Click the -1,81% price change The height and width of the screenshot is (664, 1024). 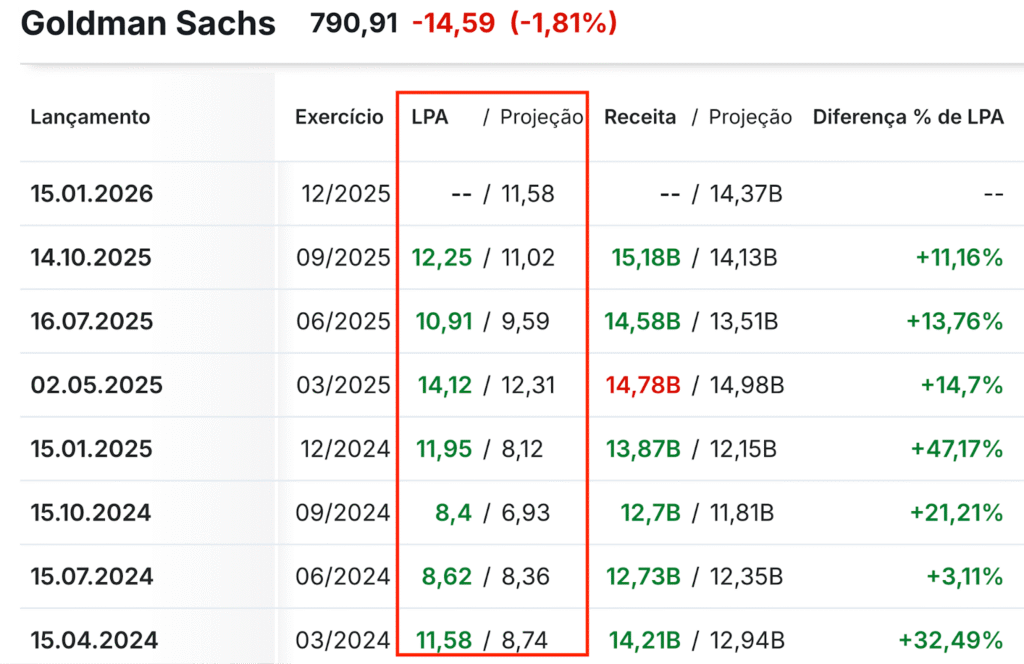[564, 24]
